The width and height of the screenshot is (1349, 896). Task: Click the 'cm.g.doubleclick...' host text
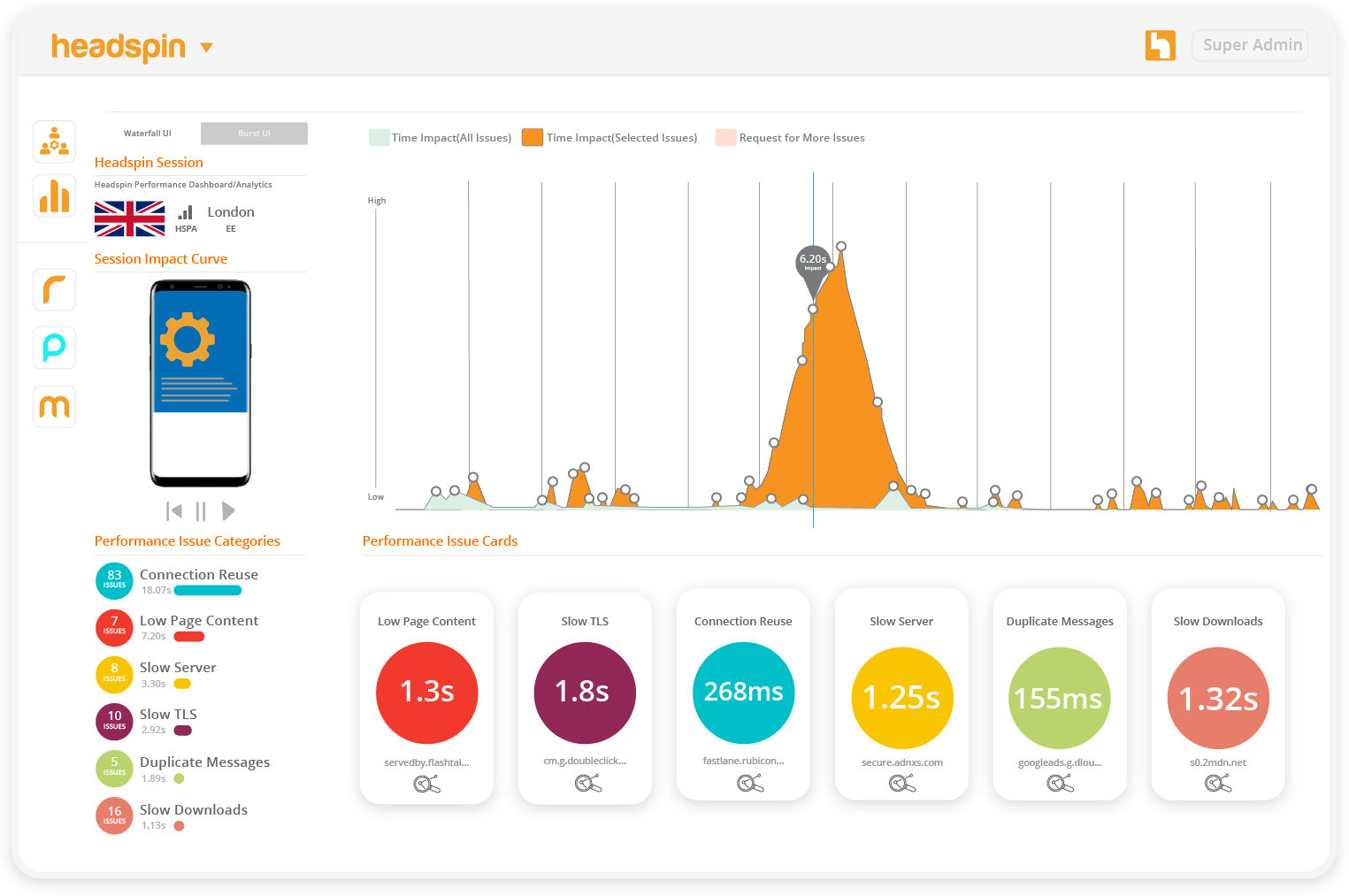pyautogui.click(x=585, y=761)
